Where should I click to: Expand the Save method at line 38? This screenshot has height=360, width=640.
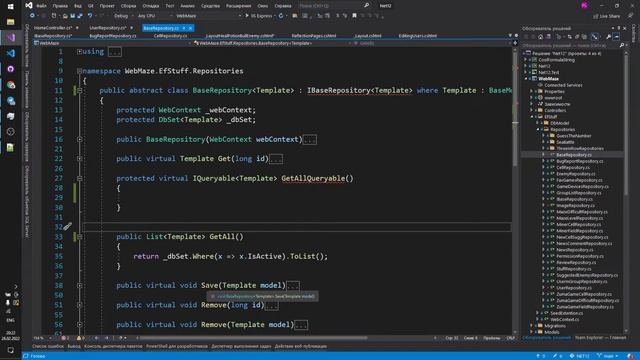pyautogui.click(x=80, y=285)
